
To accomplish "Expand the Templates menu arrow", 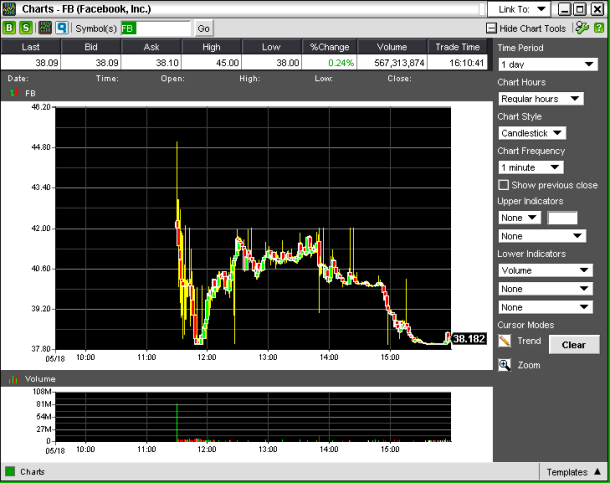I will click(x=598, y=472).
